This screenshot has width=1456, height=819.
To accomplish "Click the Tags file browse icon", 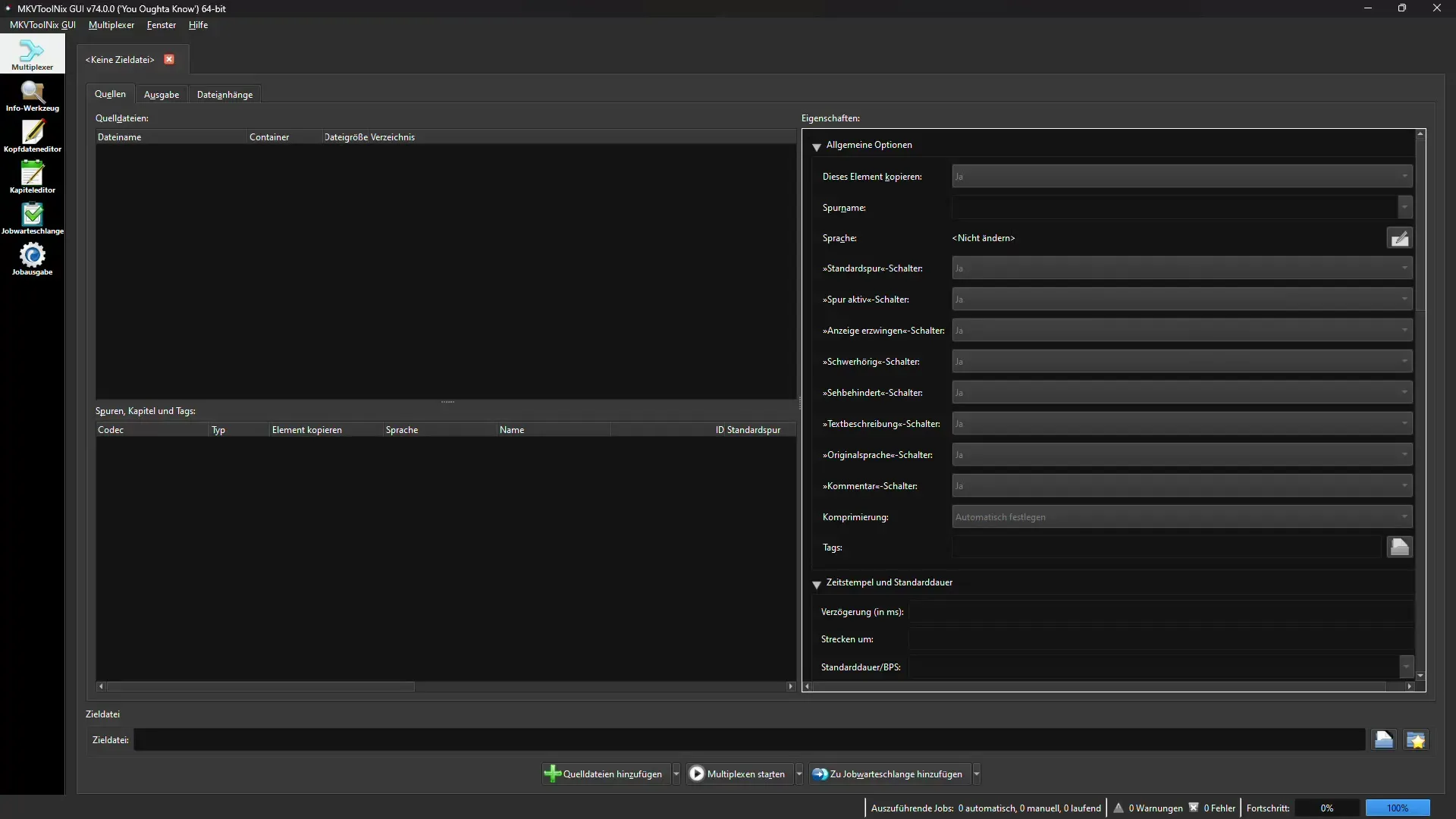I will point(1399,547).
